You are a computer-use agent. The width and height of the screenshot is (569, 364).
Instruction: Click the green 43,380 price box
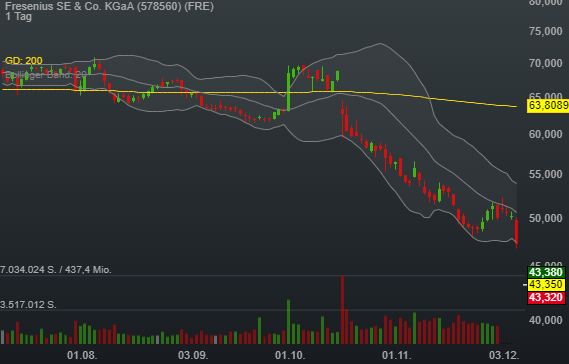[546, 272]
